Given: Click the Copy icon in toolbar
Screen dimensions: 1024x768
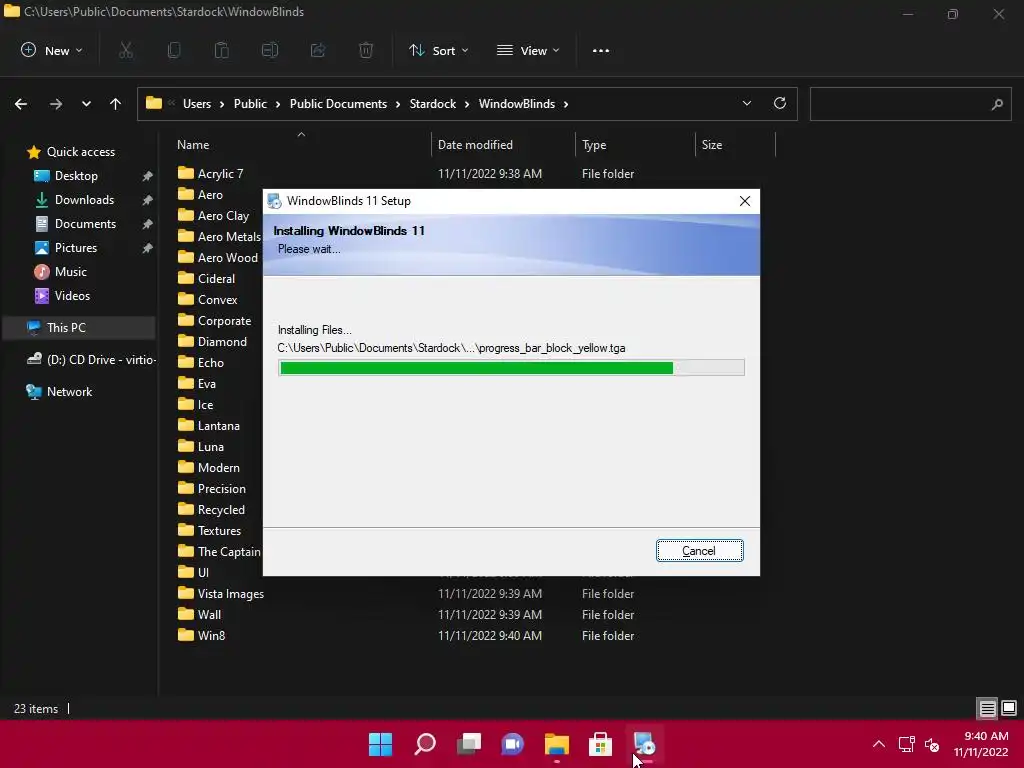Looking at the screenshot, I should coord(174,50).
